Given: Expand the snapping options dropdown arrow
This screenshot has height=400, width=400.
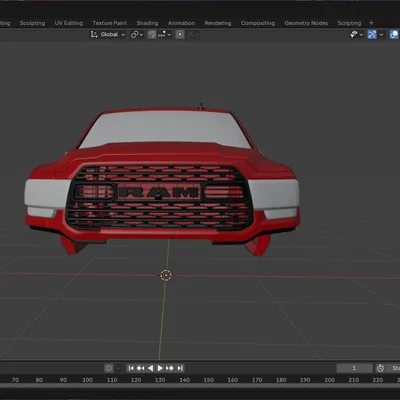Looking at the screenshot, I should tap(169, 34).
